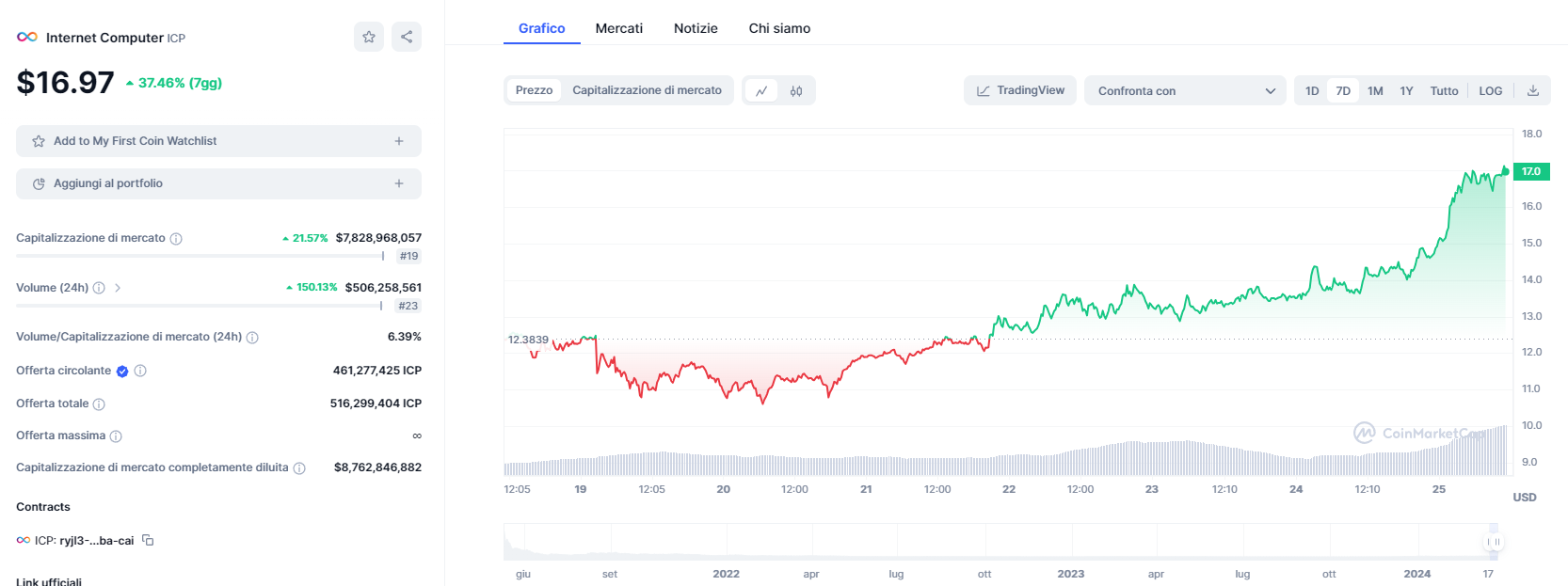1568x586 pixels.
Task: Open the TradingView chart button
Action: coord(1020,90)
